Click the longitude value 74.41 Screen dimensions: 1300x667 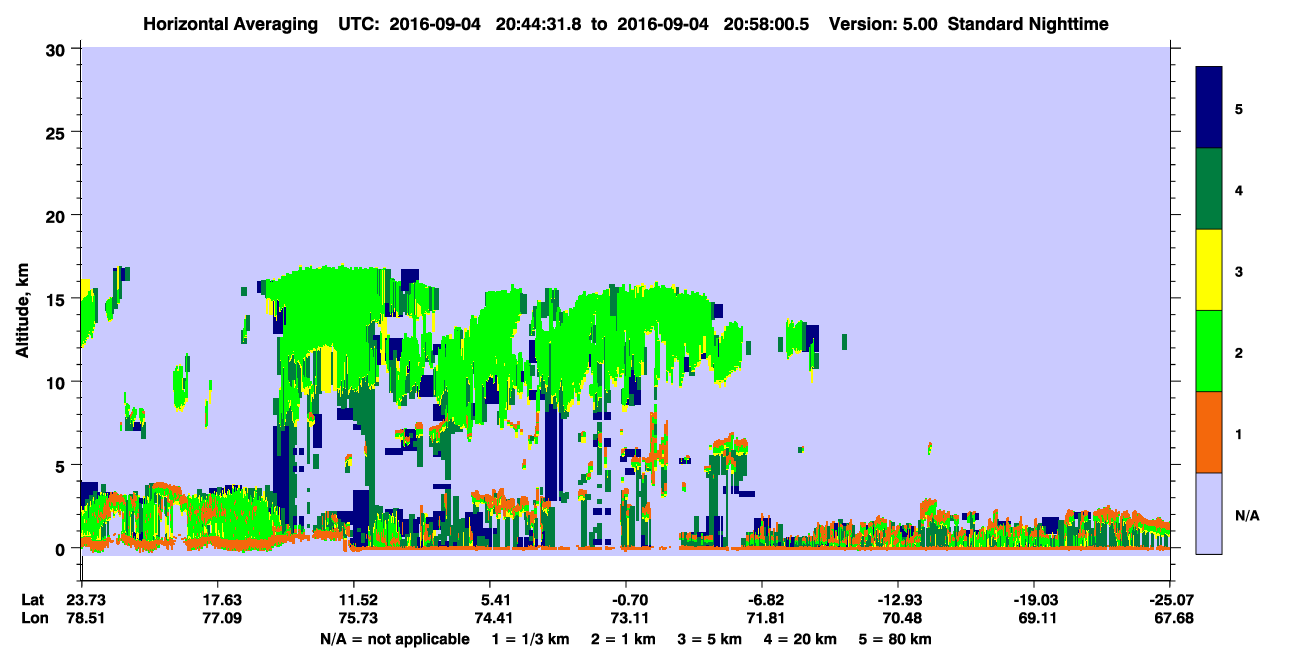490,619
